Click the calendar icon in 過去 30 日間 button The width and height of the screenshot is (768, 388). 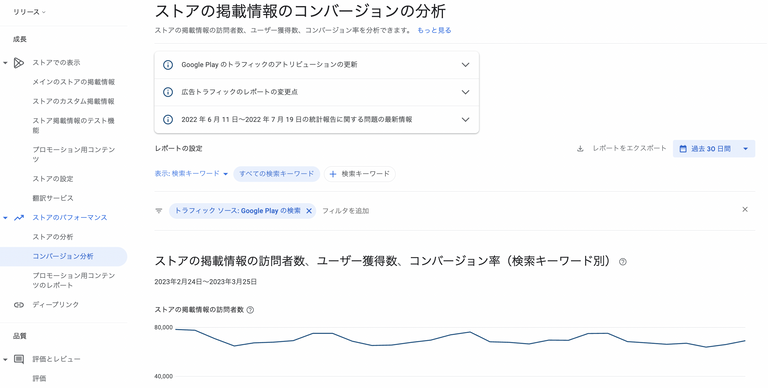pyautogui.click(x=683, y=149)
